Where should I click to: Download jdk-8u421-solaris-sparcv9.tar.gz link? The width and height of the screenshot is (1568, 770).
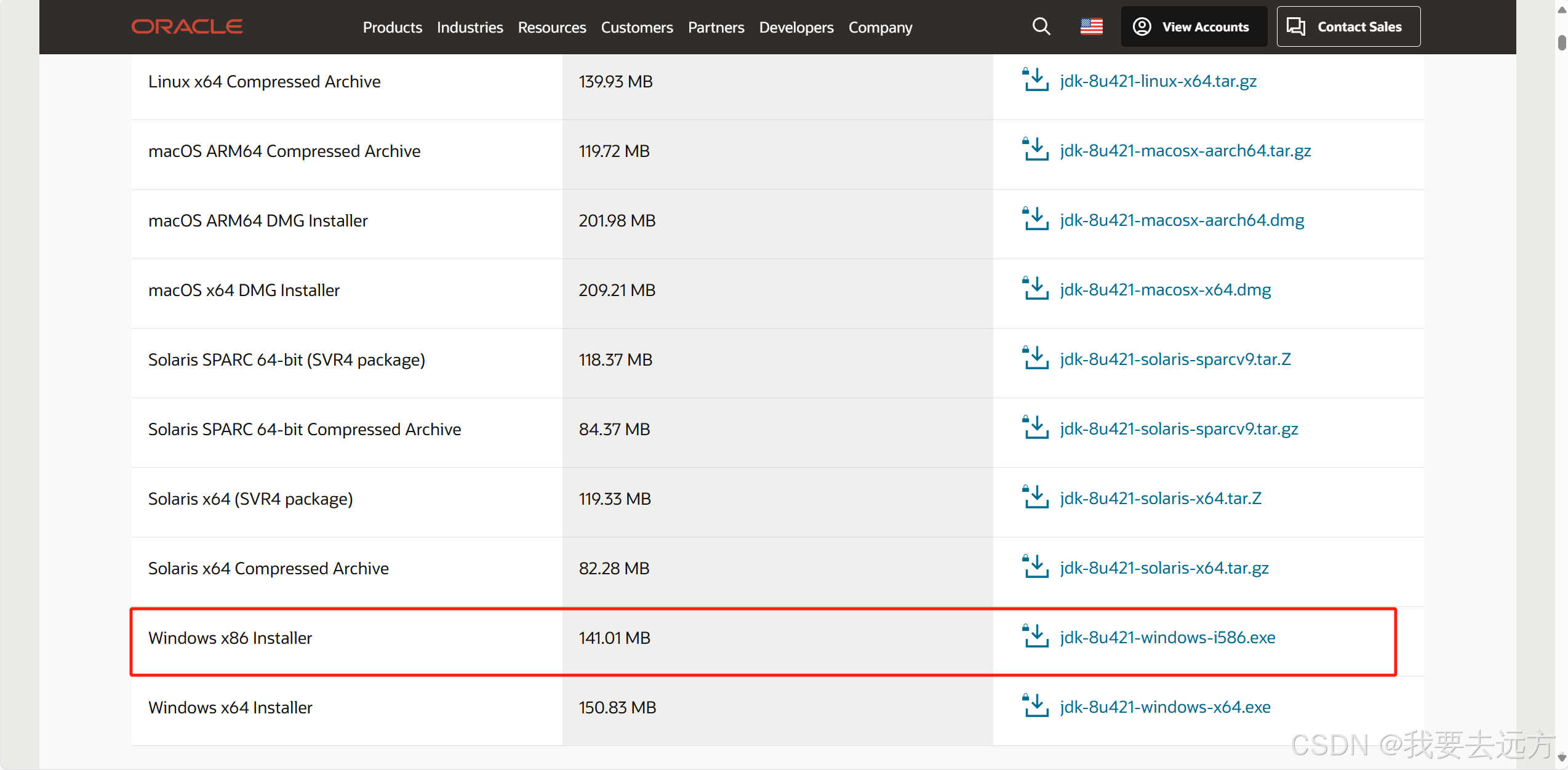(1178, 428)
